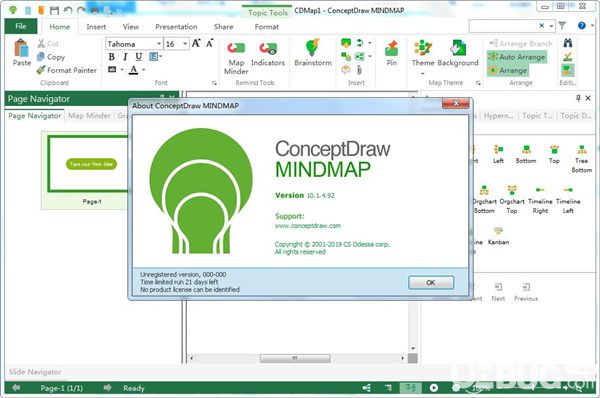
Task: Close the right-side panel with X
Action: tap(589, 98)
